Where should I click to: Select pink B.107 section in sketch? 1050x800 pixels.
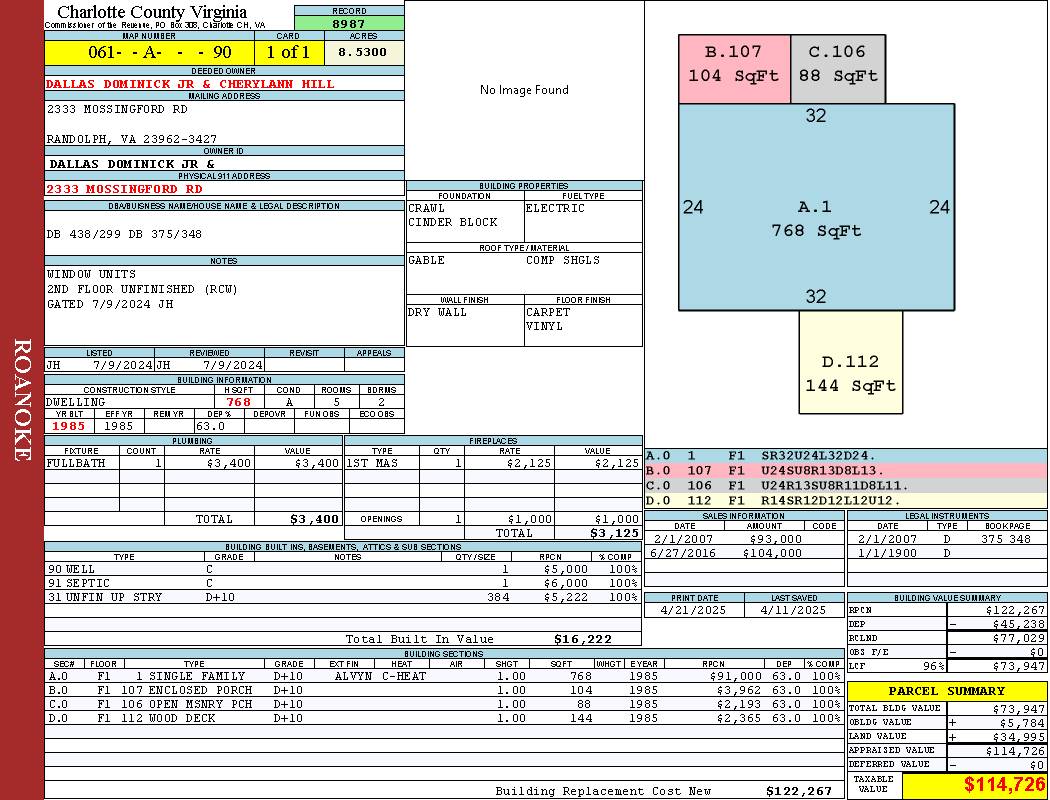coord(734,69)
